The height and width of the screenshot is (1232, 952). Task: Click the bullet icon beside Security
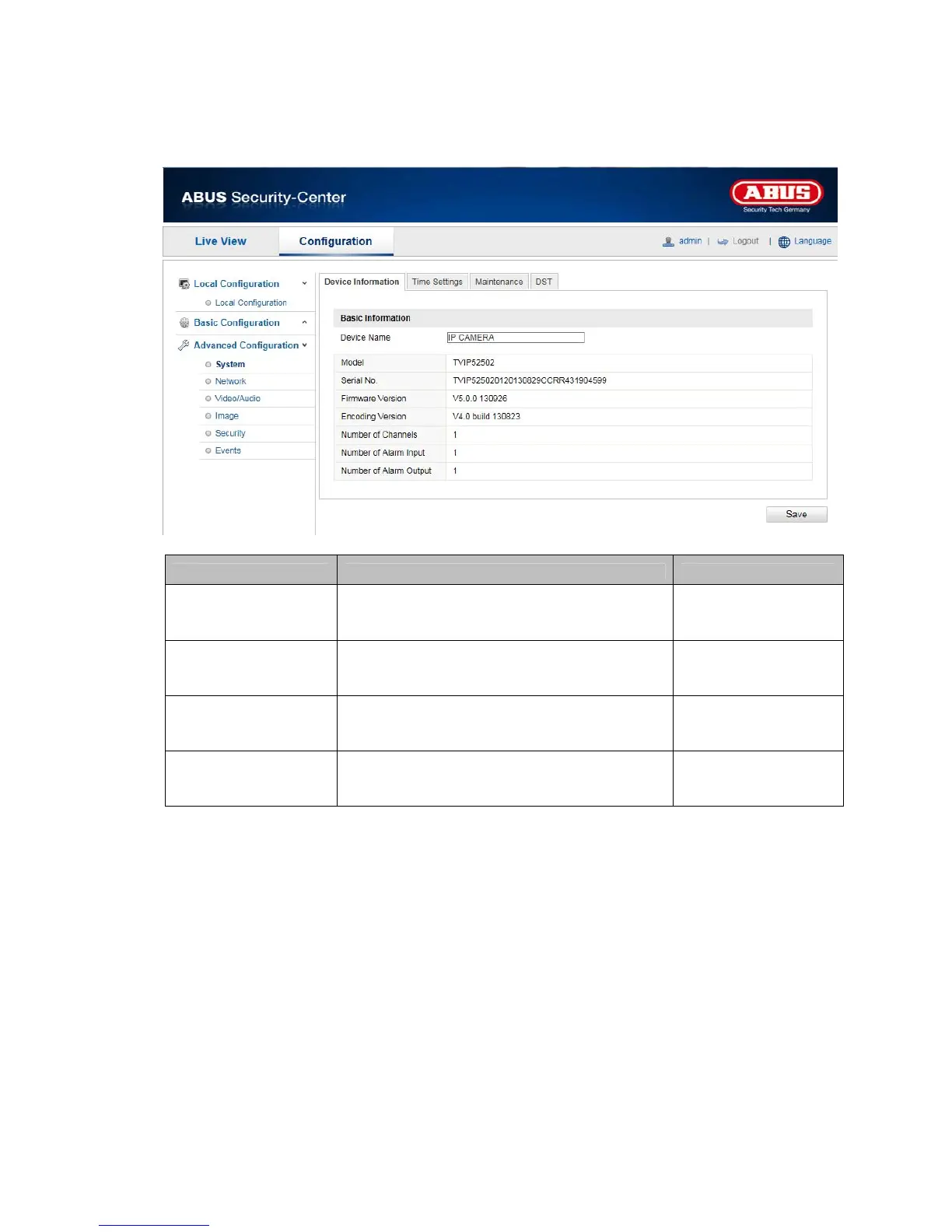tap(208, 433)
